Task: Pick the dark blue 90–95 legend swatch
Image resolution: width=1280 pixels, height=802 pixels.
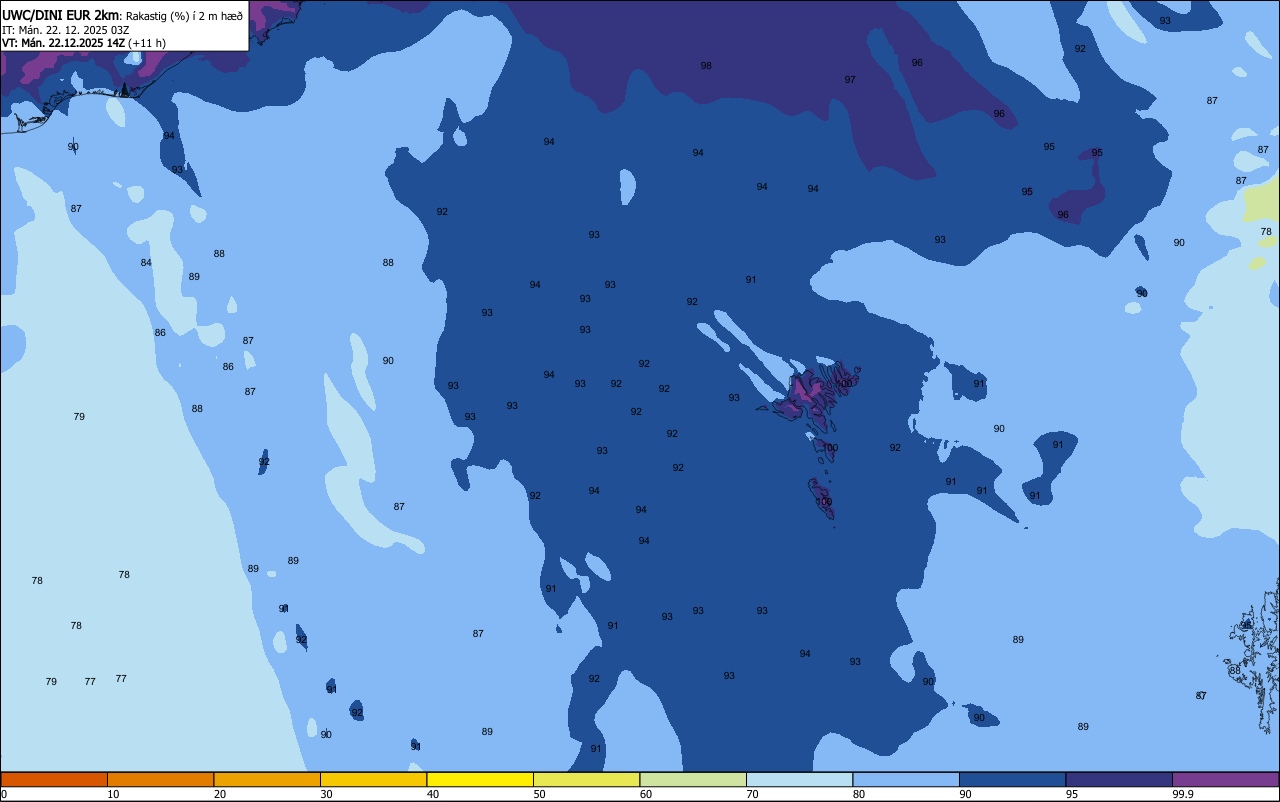Action: 1012,779
